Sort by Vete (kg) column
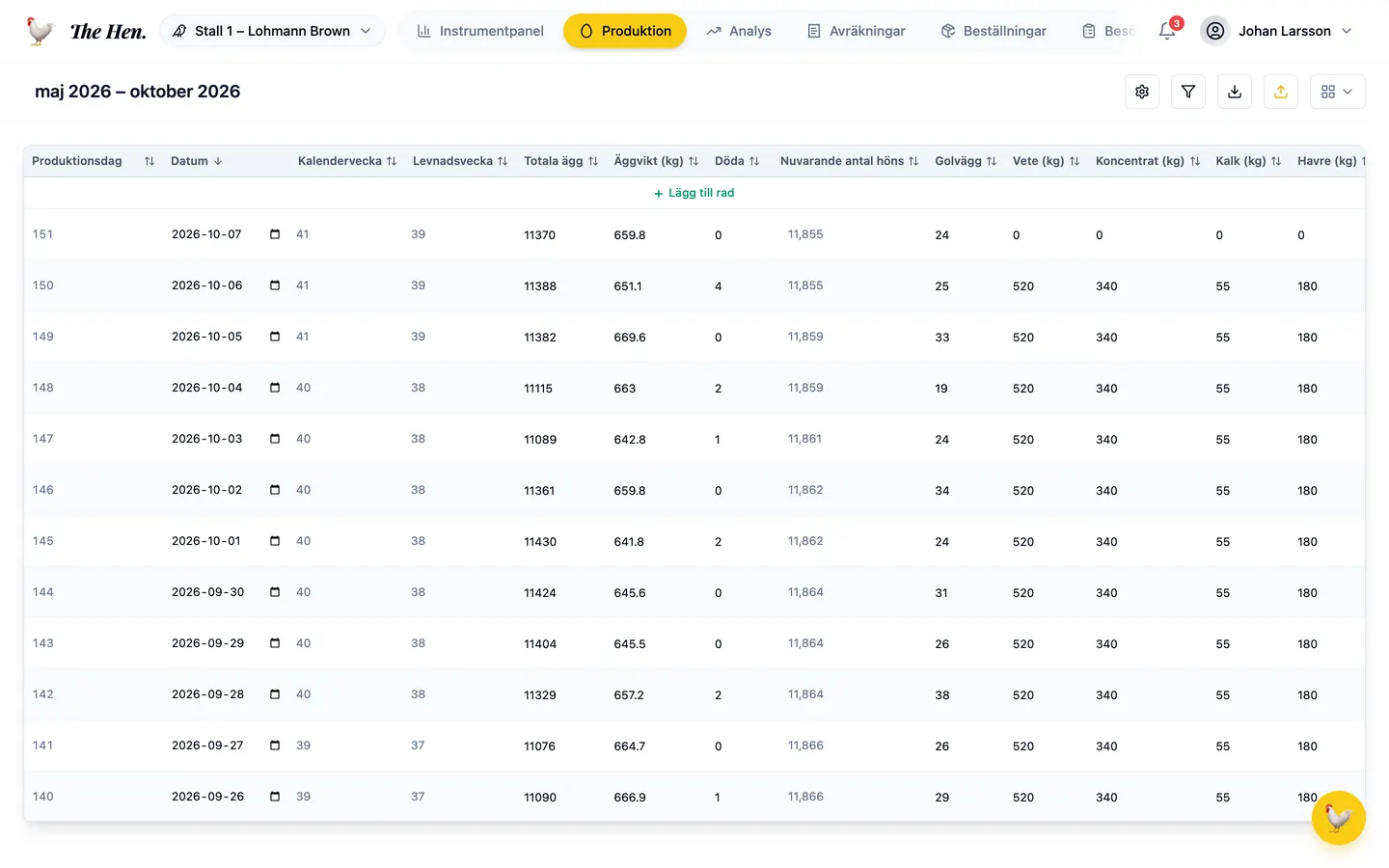This screenshot has width=1389, height=868. pos(1075,161)
